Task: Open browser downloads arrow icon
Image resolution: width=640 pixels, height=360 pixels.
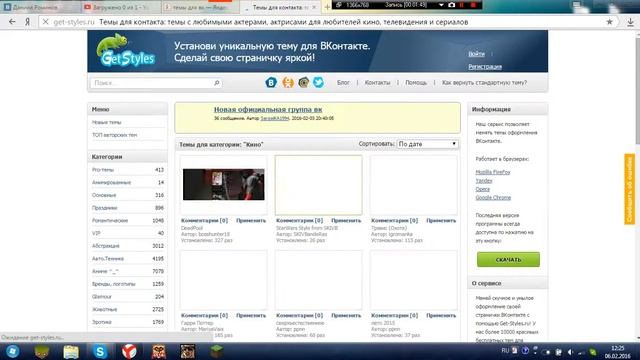Action: [631, 22]
